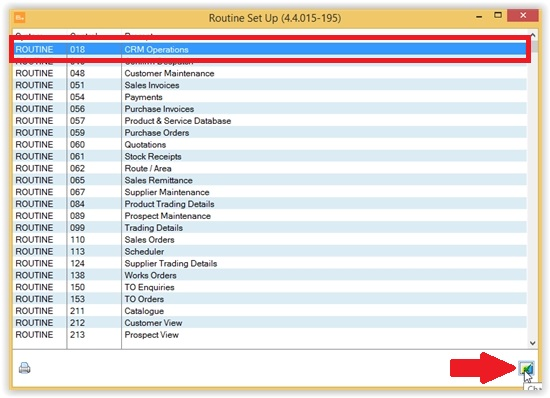The image size is (550, 398).
Task: Minimize the Routine Set Up window
Action: coord(479,16)
